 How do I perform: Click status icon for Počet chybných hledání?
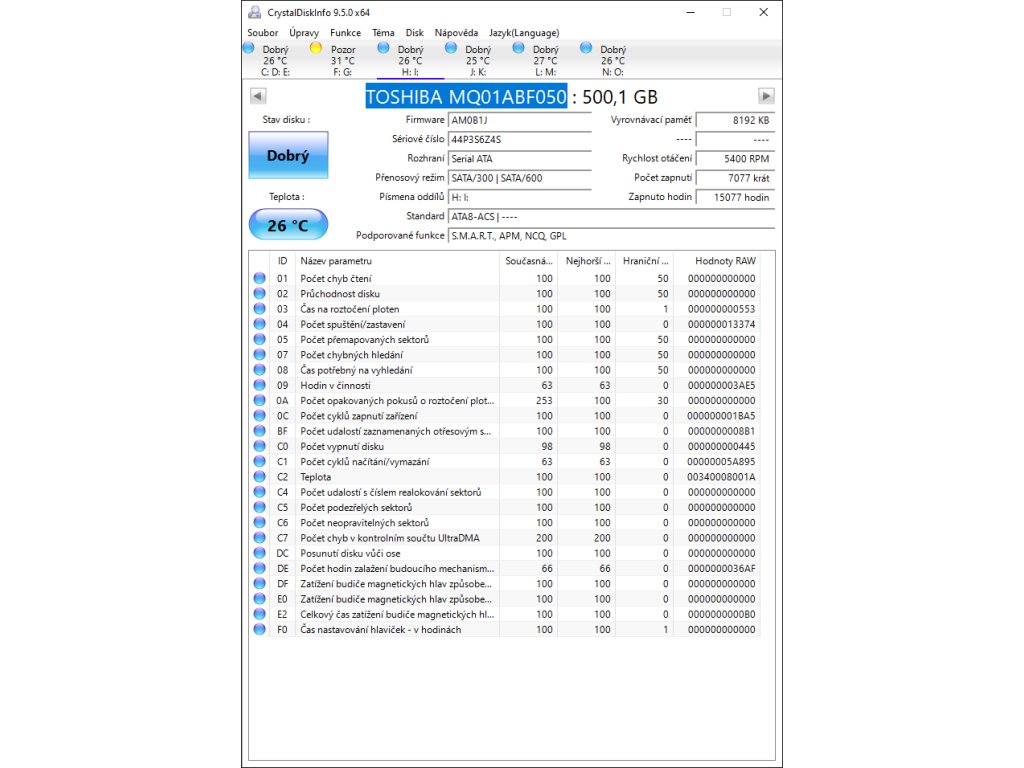pos(259,355)
